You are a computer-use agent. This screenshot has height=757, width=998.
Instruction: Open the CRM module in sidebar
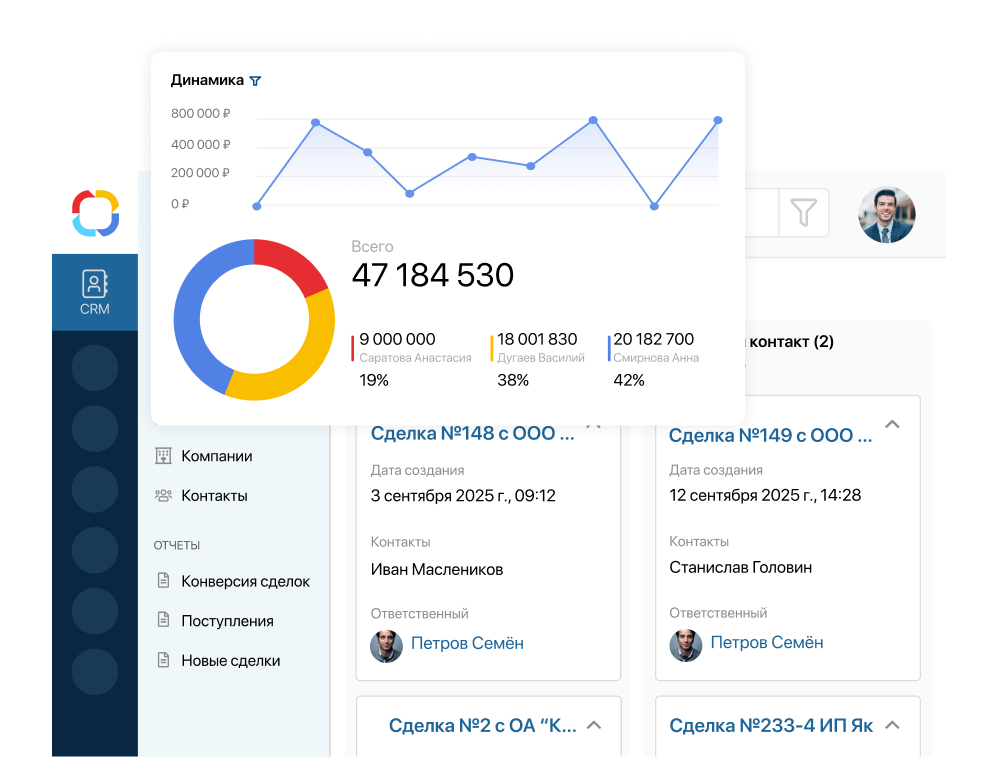coord(95,292)
